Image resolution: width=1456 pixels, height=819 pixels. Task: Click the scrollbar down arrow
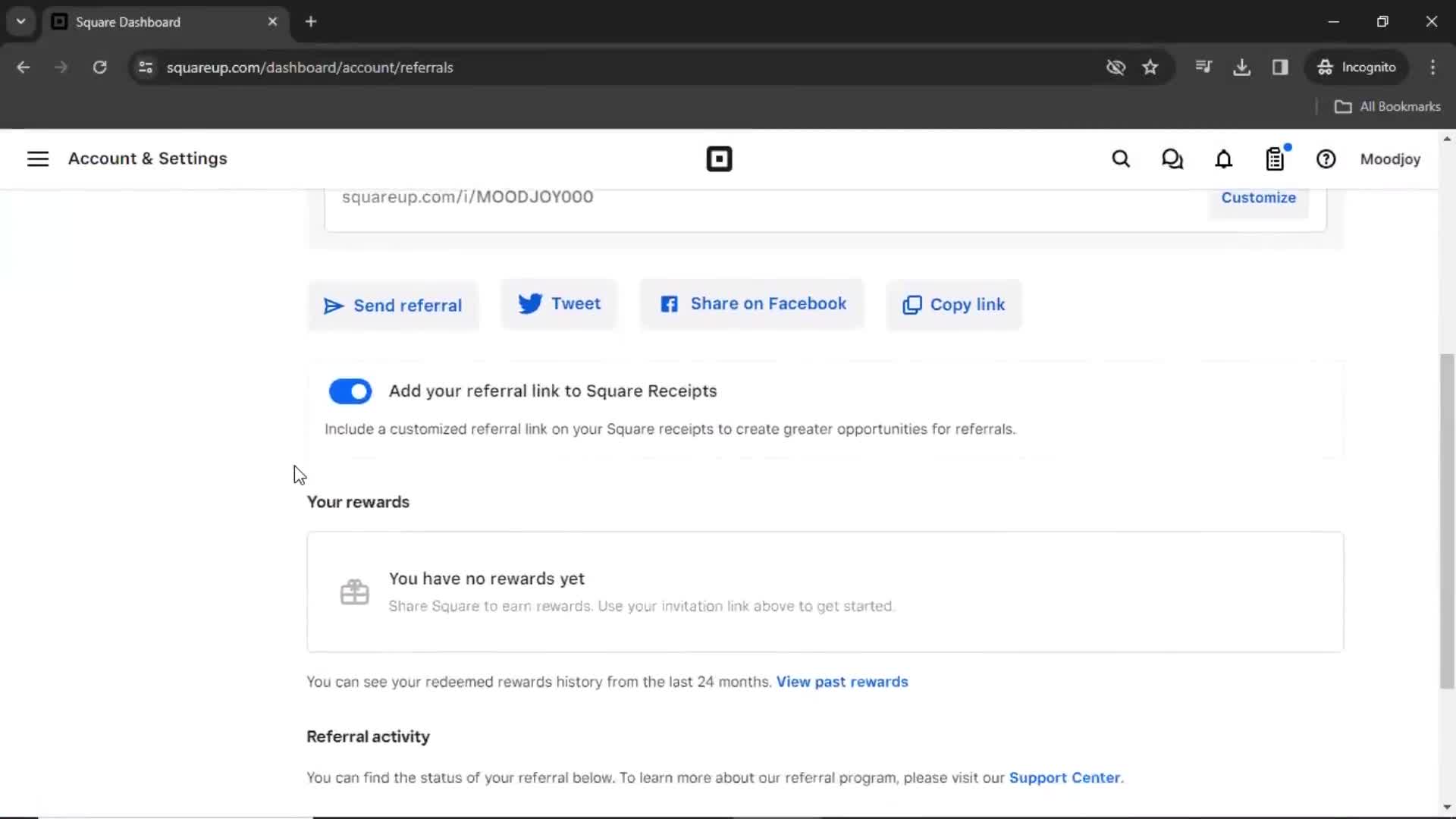coord(1447,807)
